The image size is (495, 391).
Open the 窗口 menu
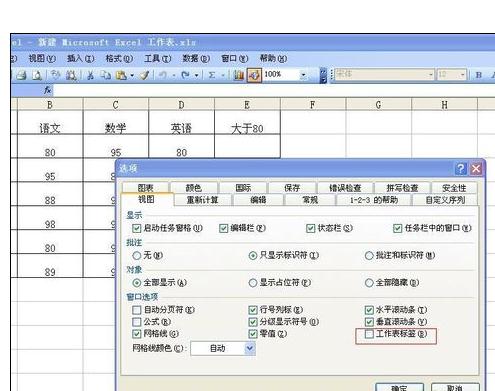[x=235, y=59]
